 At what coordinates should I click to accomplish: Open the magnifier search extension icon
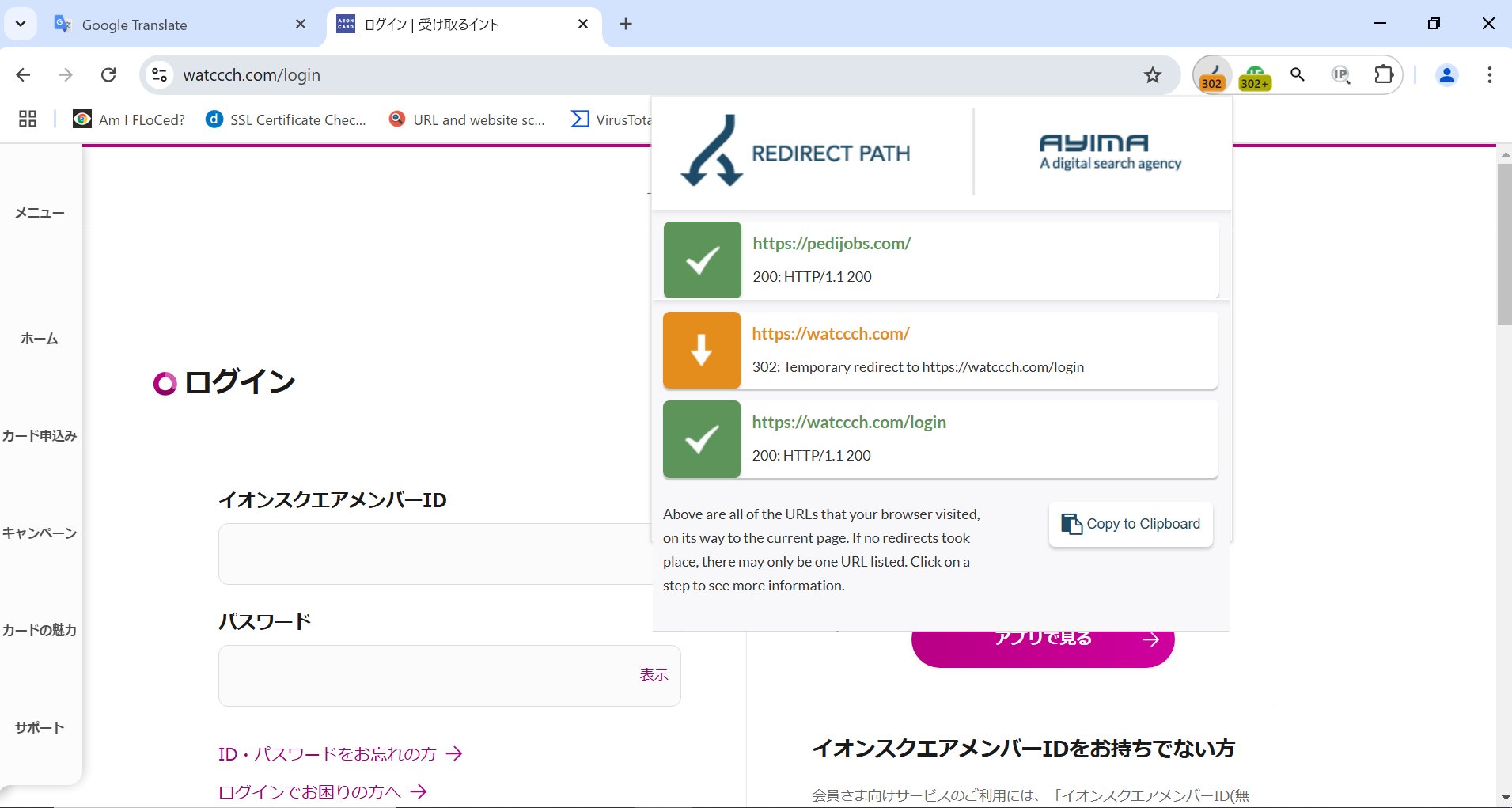pyautogui.click(x=1298, y=74)
